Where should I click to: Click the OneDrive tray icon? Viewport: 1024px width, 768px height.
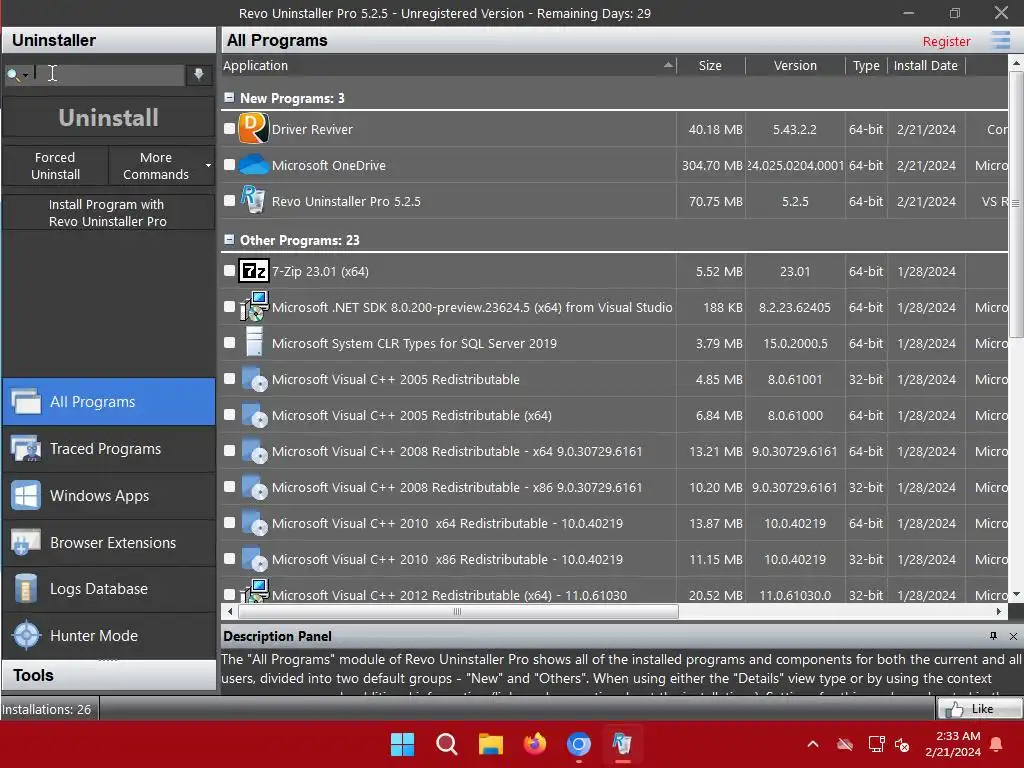845,744
